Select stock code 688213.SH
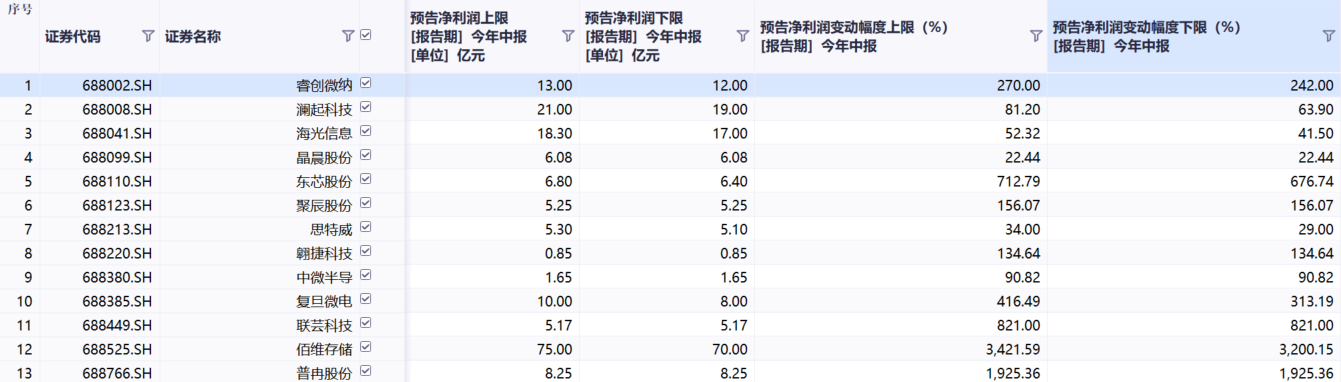 click(x=116, y=230)
